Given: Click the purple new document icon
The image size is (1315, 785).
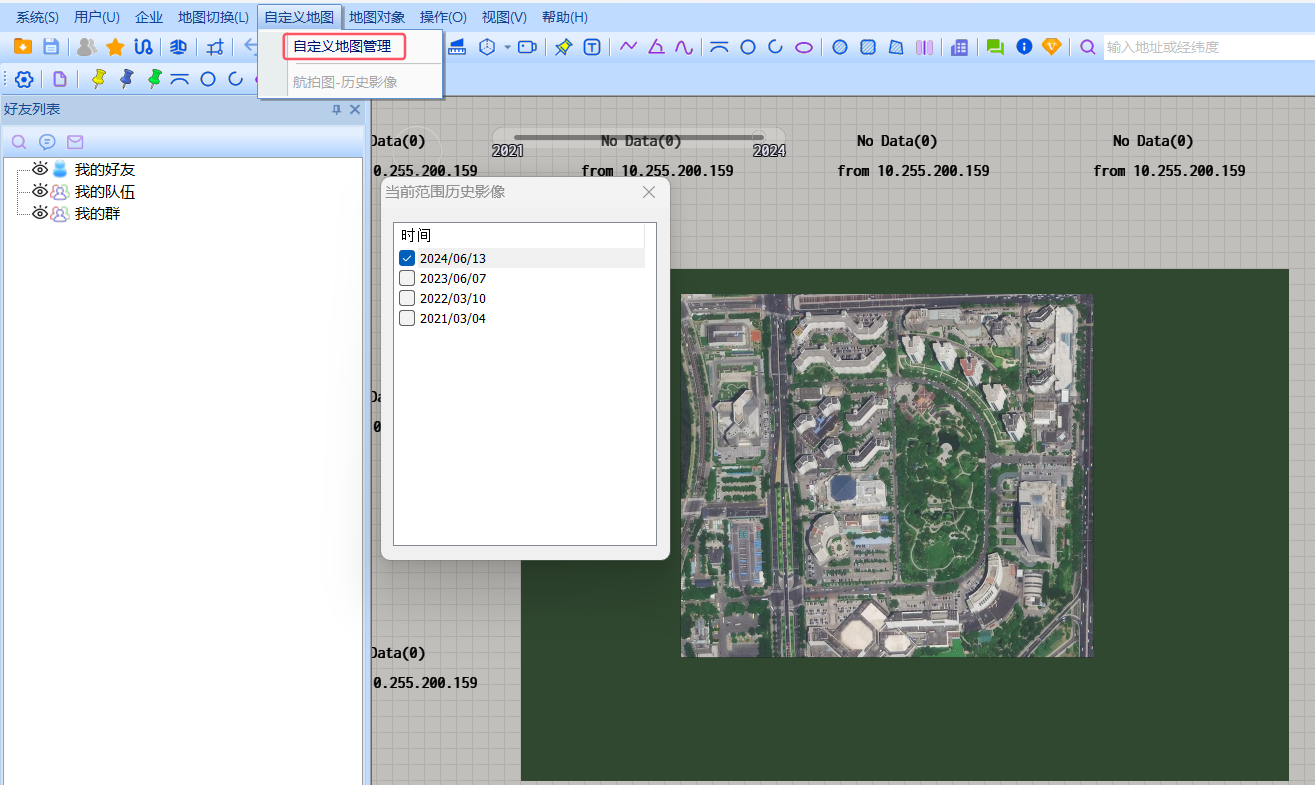Looking at the screenshot, I should click(60, 79).
